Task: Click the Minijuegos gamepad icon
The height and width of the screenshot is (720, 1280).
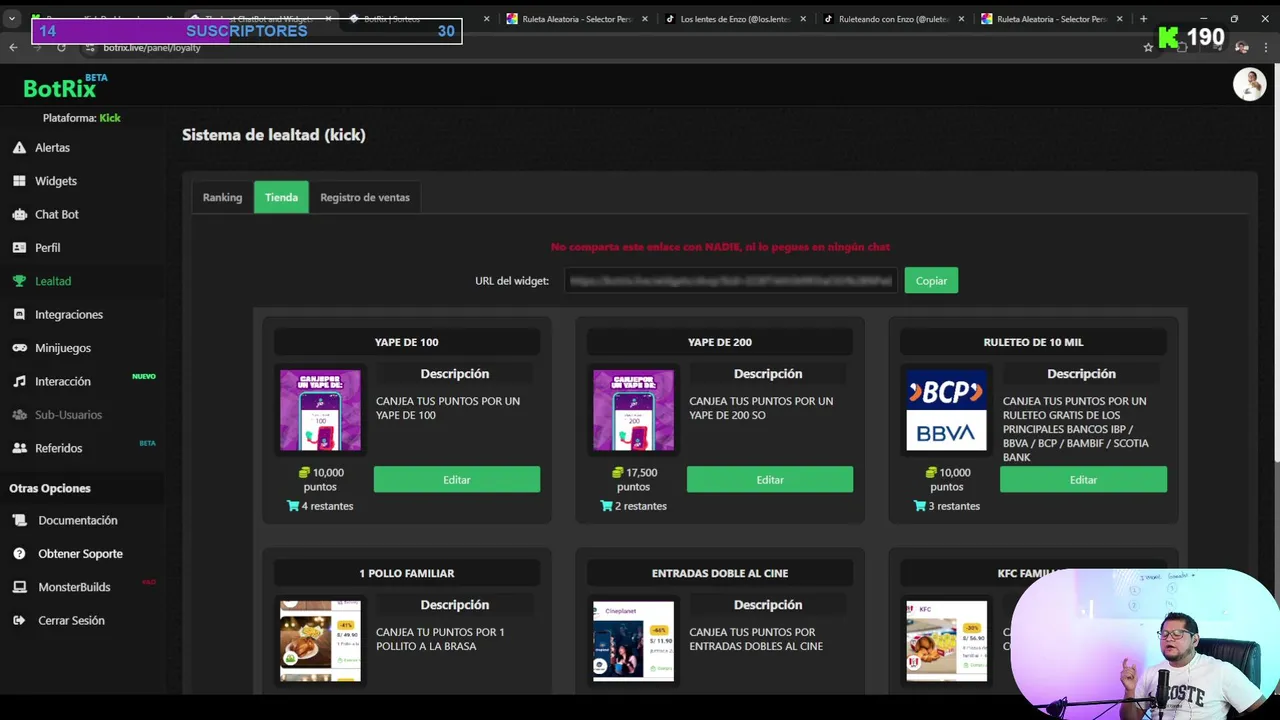Action: coord(19,348)
